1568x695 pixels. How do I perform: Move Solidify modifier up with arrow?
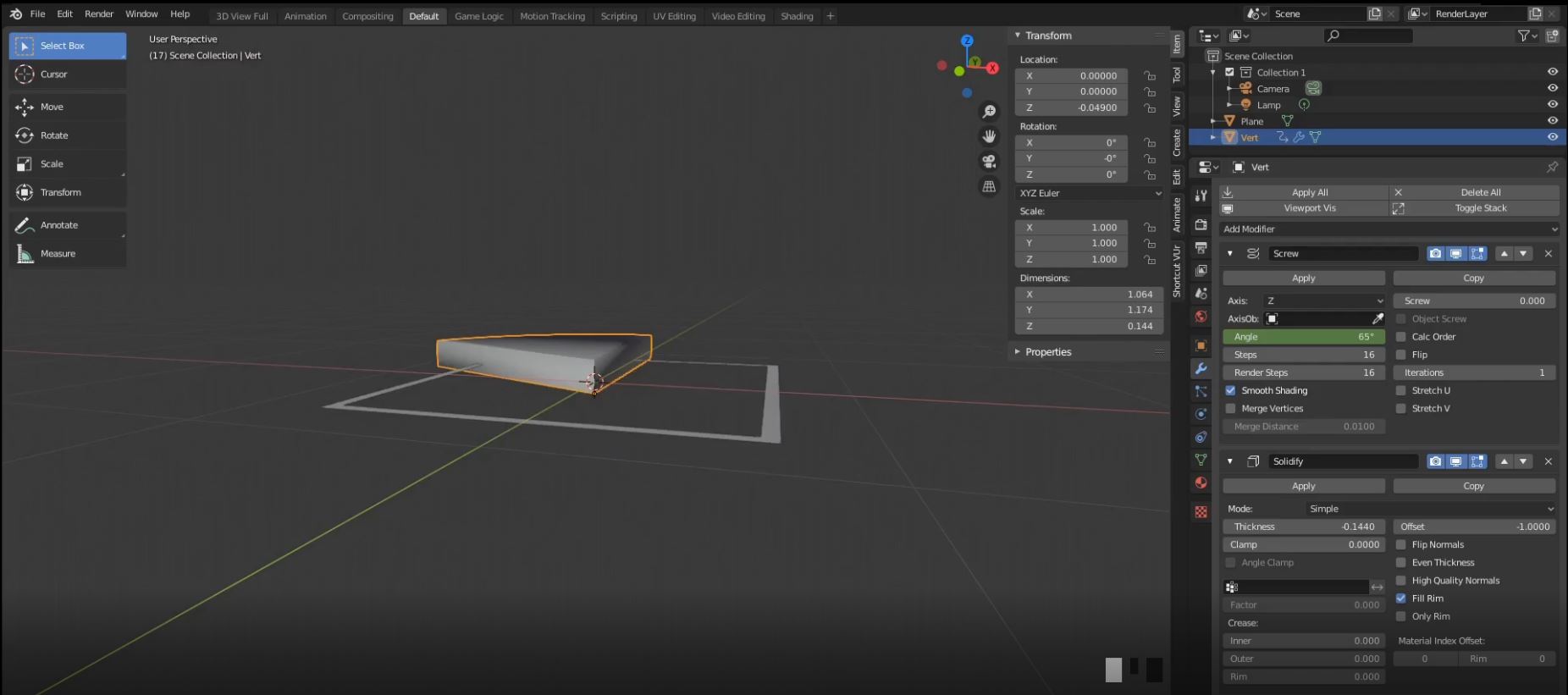(x=1504, y=461)
